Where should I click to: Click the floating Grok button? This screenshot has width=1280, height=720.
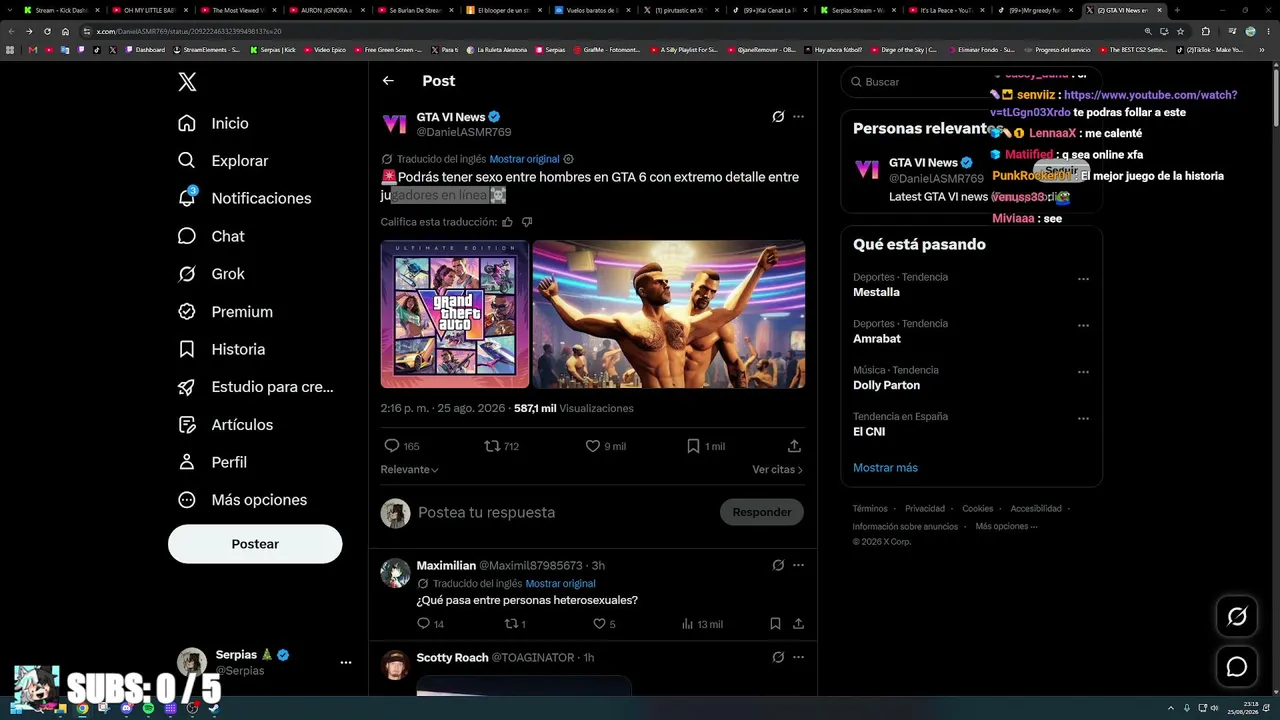(x=1237, y=617)
